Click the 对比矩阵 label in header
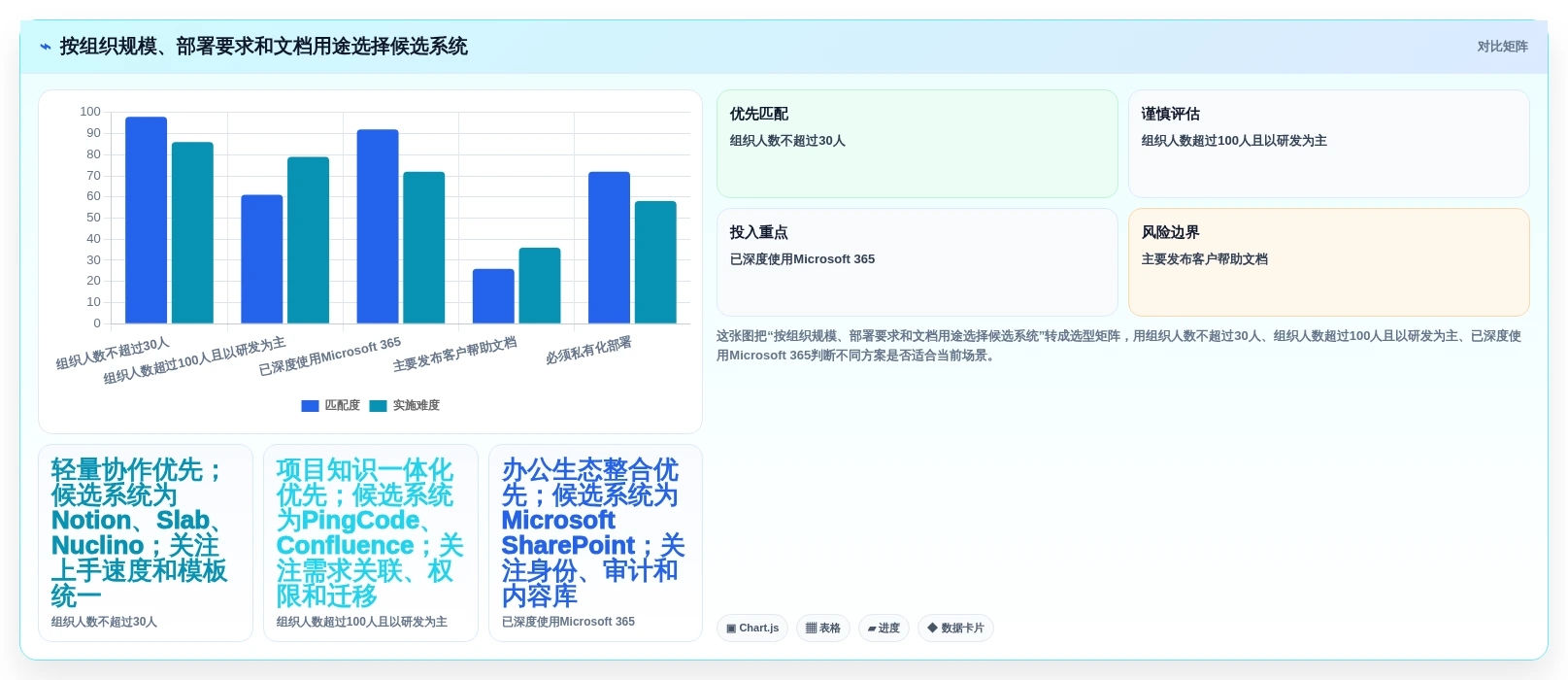The height and width of the screenshot is (680, 1568). point(1502,47)
